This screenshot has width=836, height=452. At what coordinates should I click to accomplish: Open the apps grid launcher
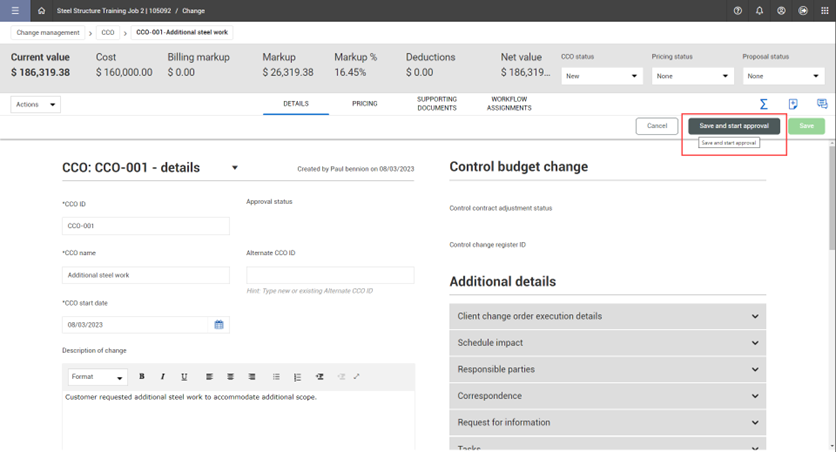pyautogui.click(x=825, y=11)
